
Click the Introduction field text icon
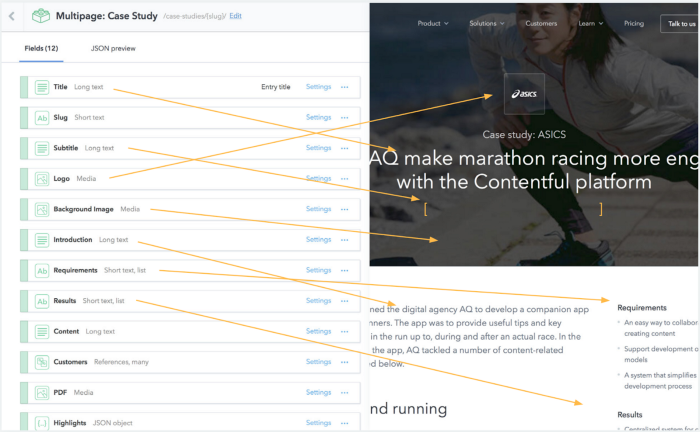[x=42, y=240]
